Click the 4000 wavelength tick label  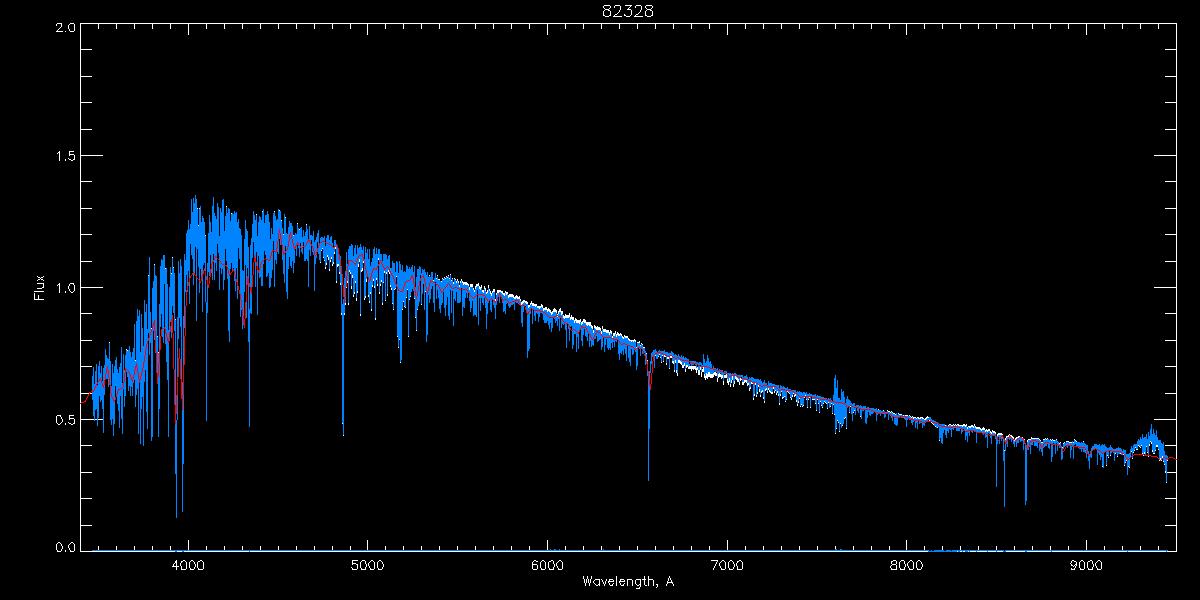point(188,564)
